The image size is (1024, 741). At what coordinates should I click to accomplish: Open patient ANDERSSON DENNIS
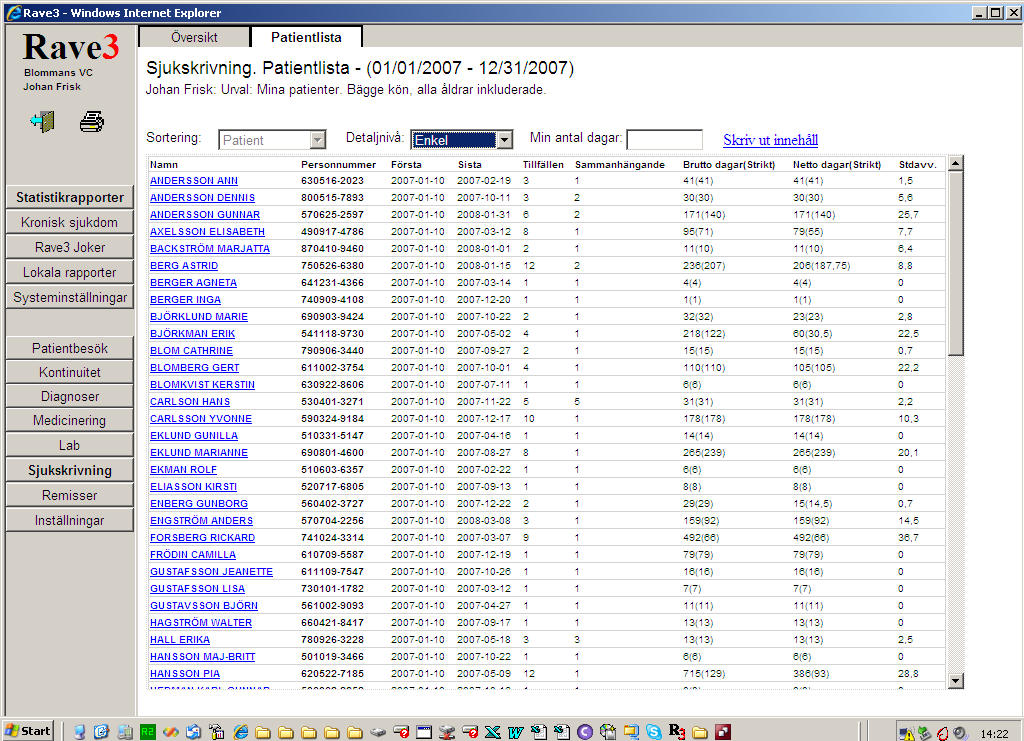[202, 198]
